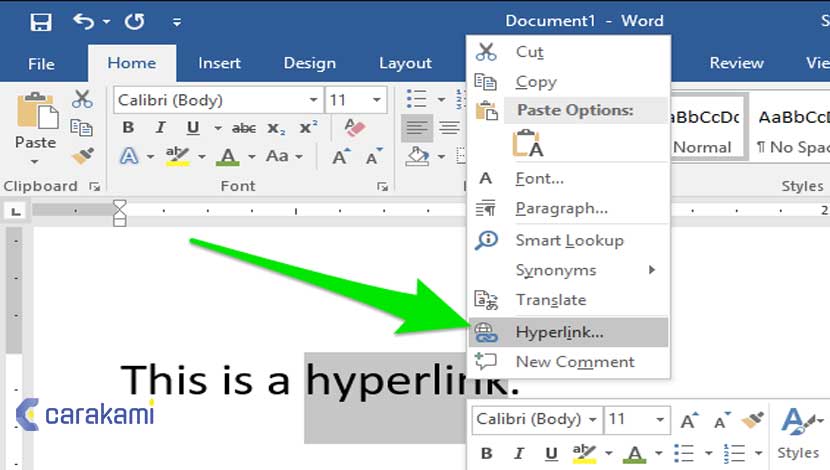Expand underline style options in ribbon
Image resolution: width=830 pixels, height=470 pixels.
tap(218, 128)
